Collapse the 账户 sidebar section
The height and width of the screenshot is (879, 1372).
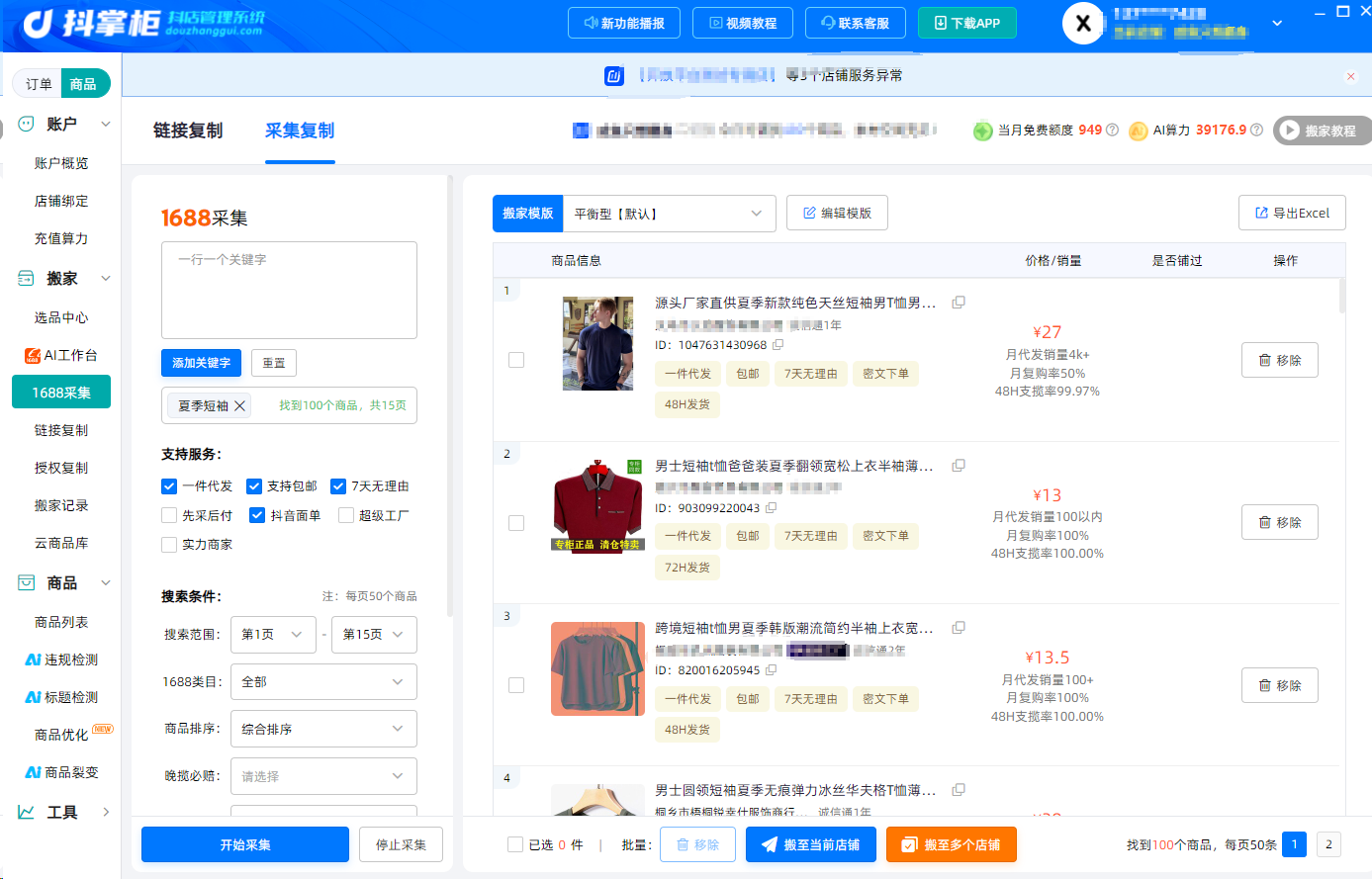point(106,125)
